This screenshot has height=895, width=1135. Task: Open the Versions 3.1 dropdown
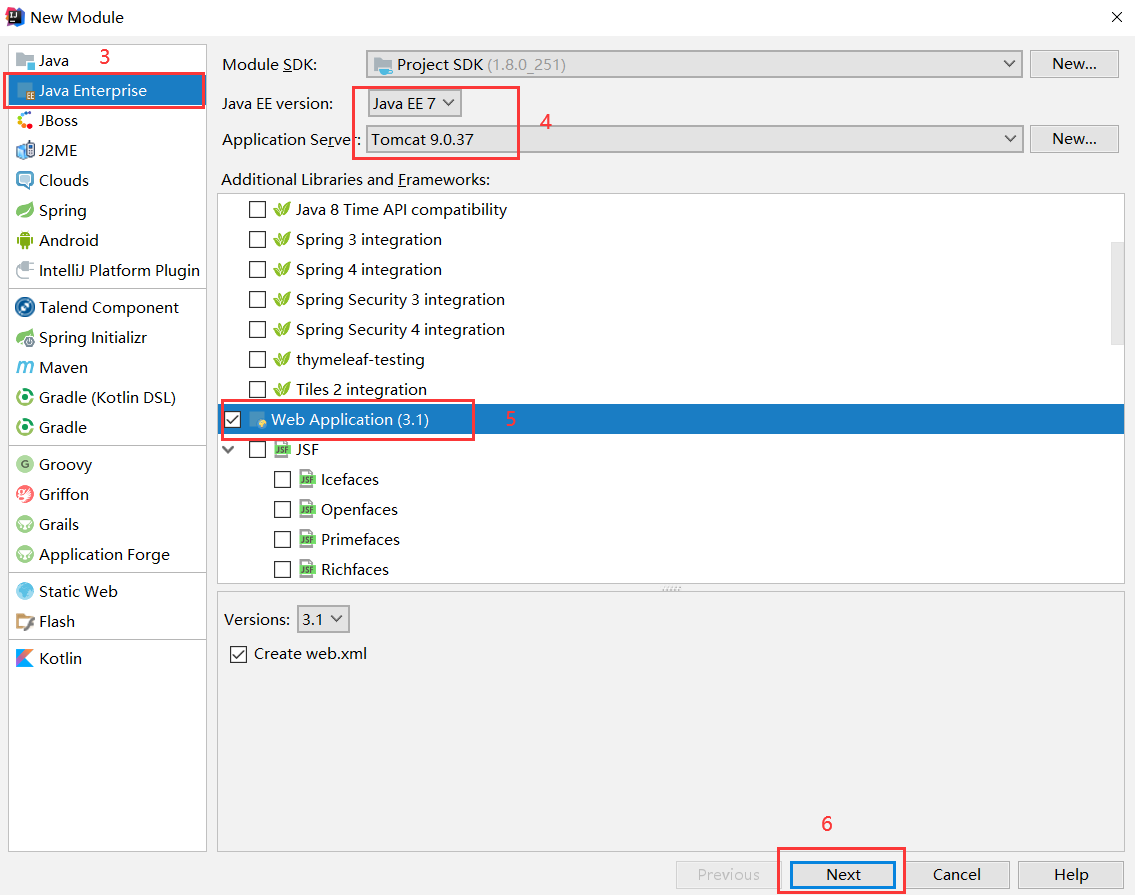click(324, 620)
